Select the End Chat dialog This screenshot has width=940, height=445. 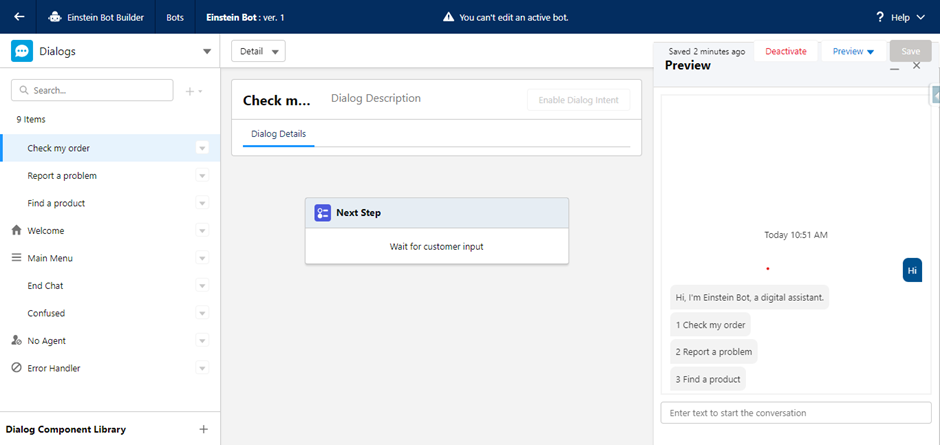pos(110,286)
